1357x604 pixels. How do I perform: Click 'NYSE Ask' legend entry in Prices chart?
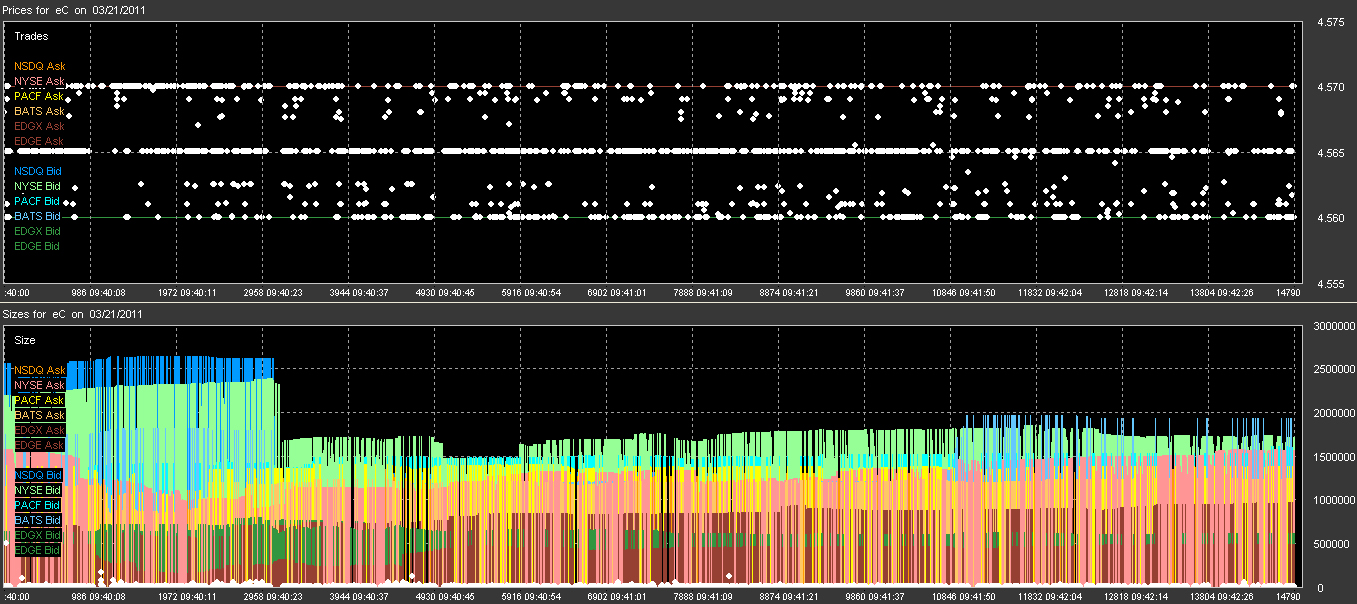pos(40,81)
